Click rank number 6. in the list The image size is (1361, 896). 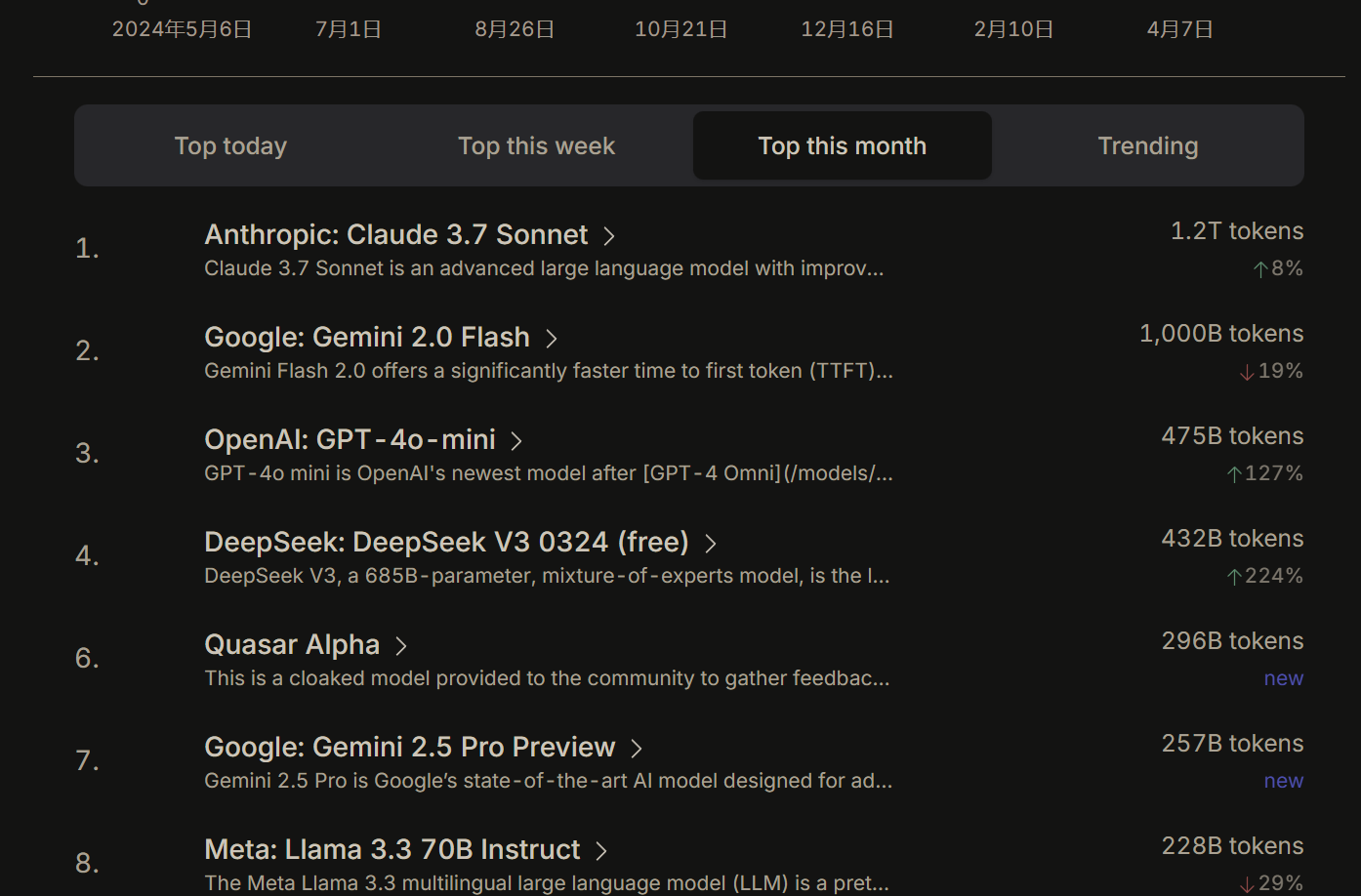point(87,659)
